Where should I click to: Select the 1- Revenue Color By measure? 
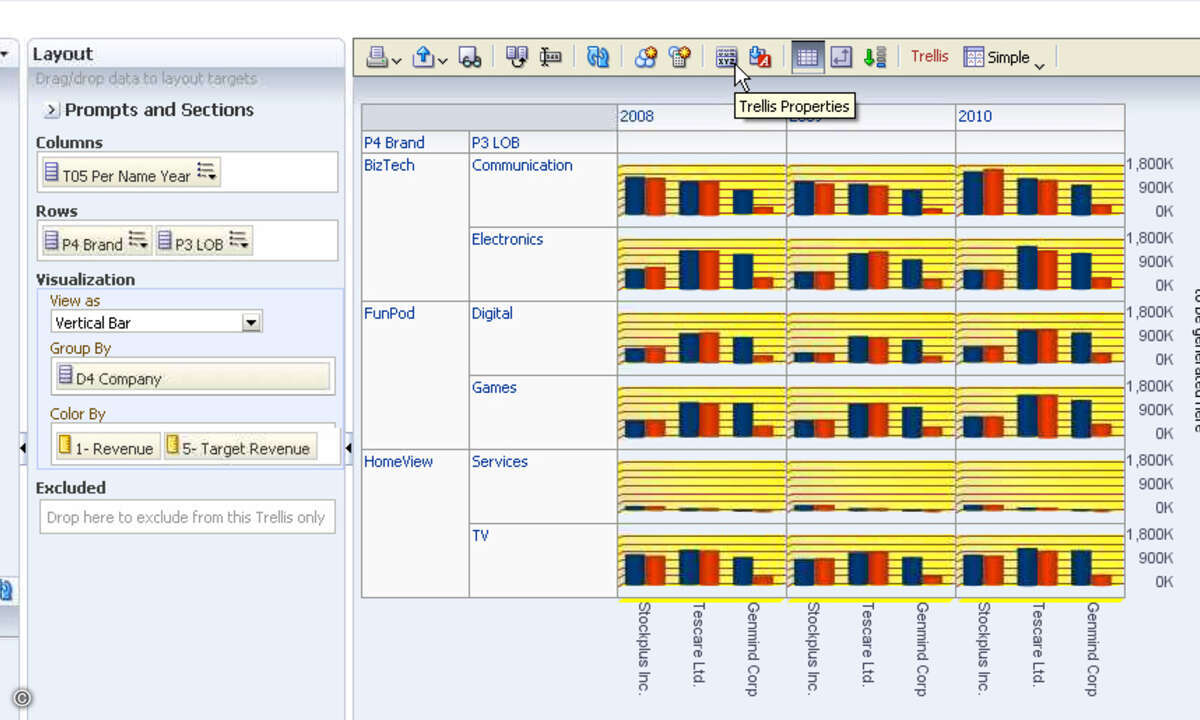click(x=107, y=447)
